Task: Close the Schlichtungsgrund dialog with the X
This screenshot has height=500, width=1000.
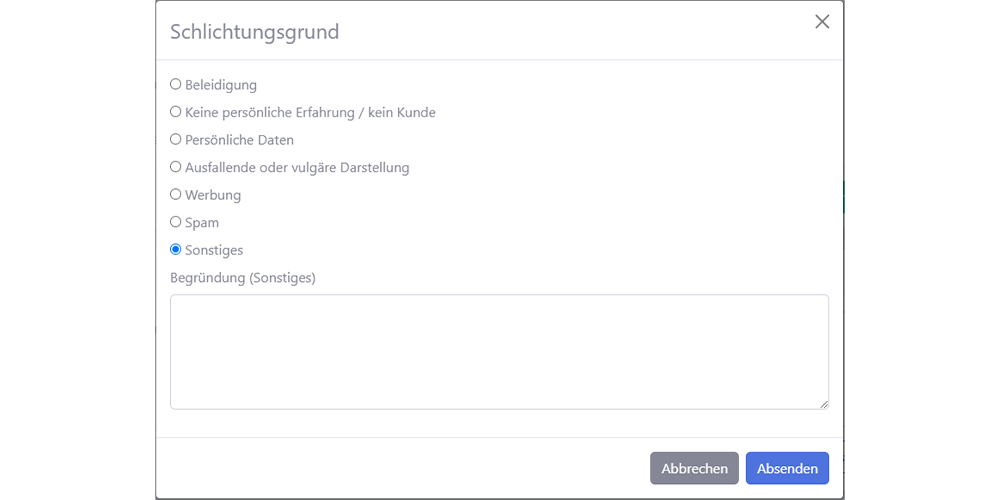Action: click(x=822, y=22)
